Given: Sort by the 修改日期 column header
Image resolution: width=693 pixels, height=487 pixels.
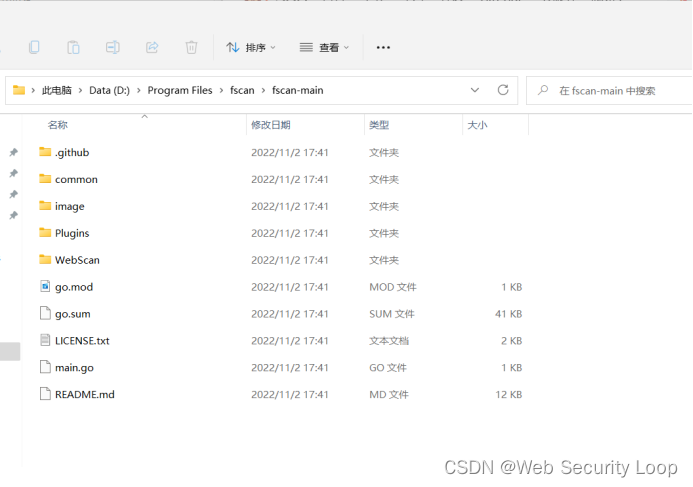Looking at the screenshot, I should 271,125.
